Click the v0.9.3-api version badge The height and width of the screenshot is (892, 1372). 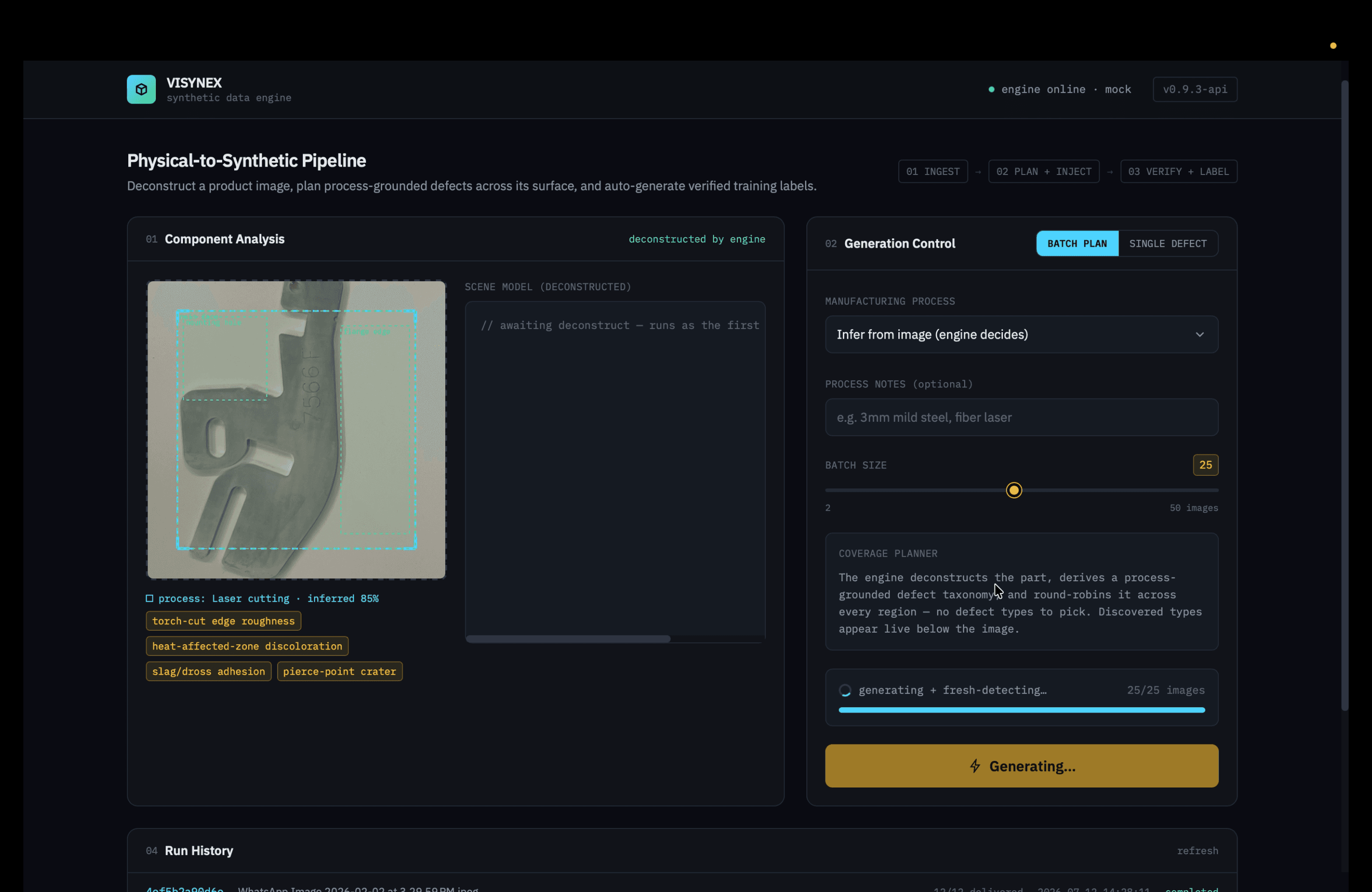[x=1195, y=89]
